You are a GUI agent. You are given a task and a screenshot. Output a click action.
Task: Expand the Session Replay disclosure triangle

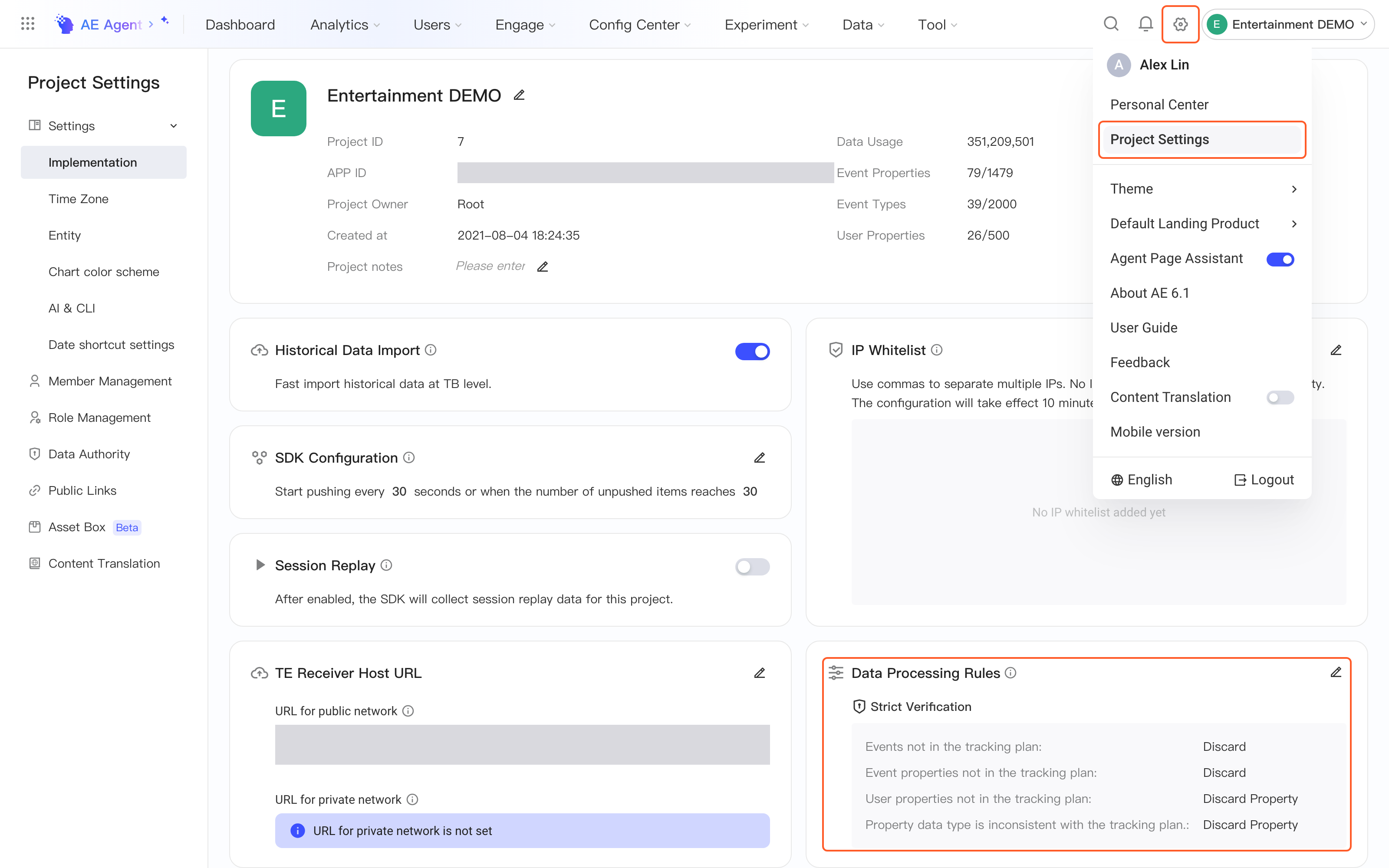(x=260, y=566)
